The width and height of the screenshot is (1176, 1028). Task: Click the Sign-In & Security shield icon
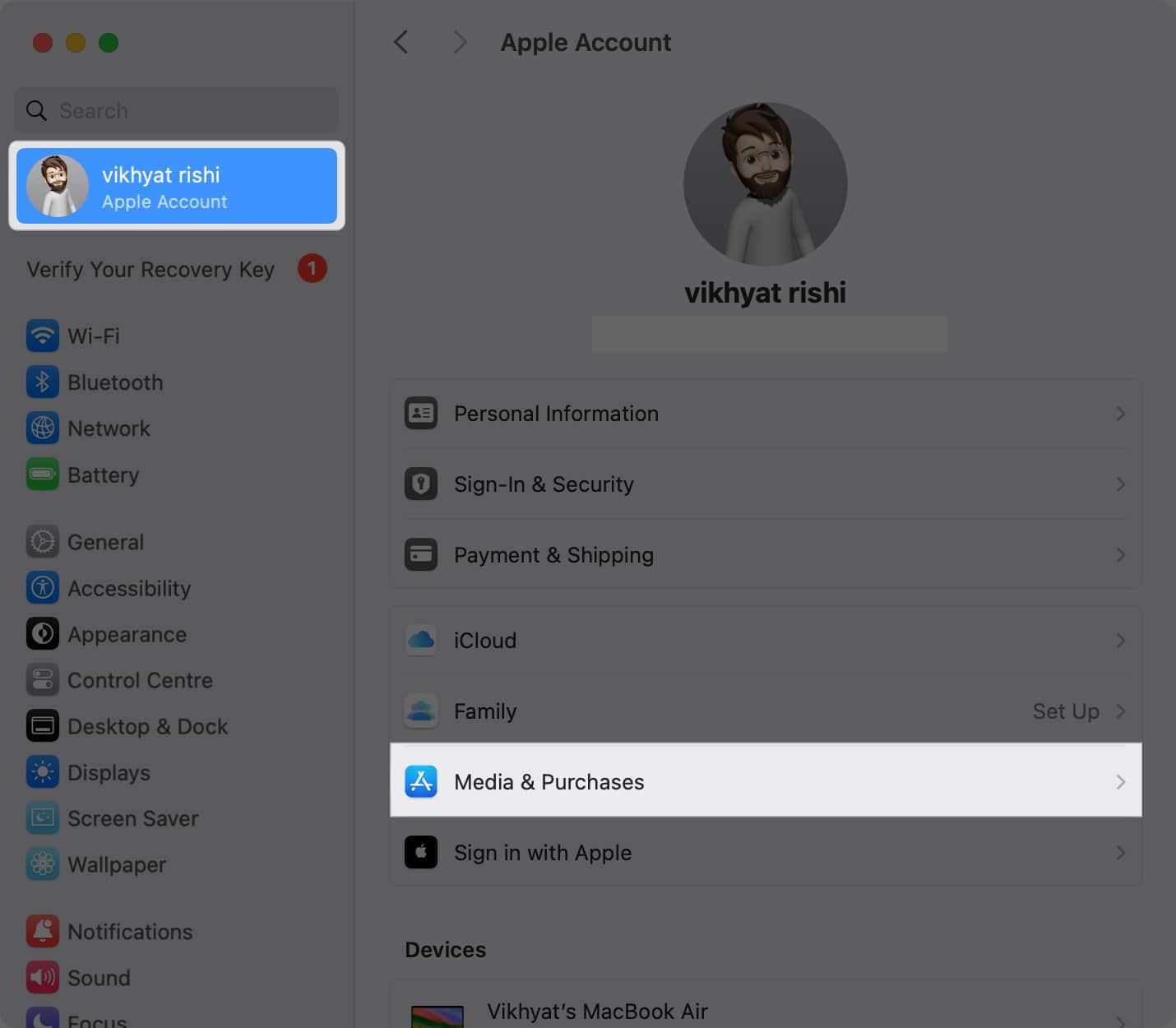(x=421, y=484)
